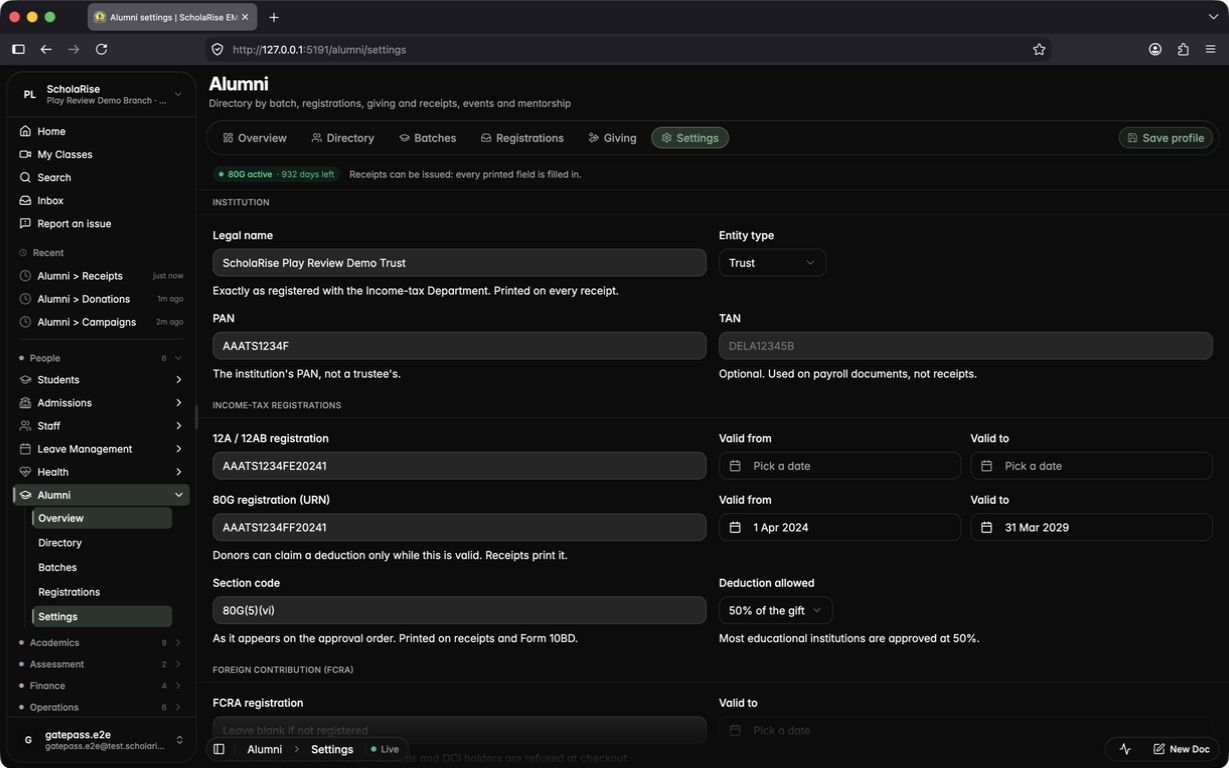Open the browser account profile icon
This screenshot has height=768, width=1229.
1155,49
